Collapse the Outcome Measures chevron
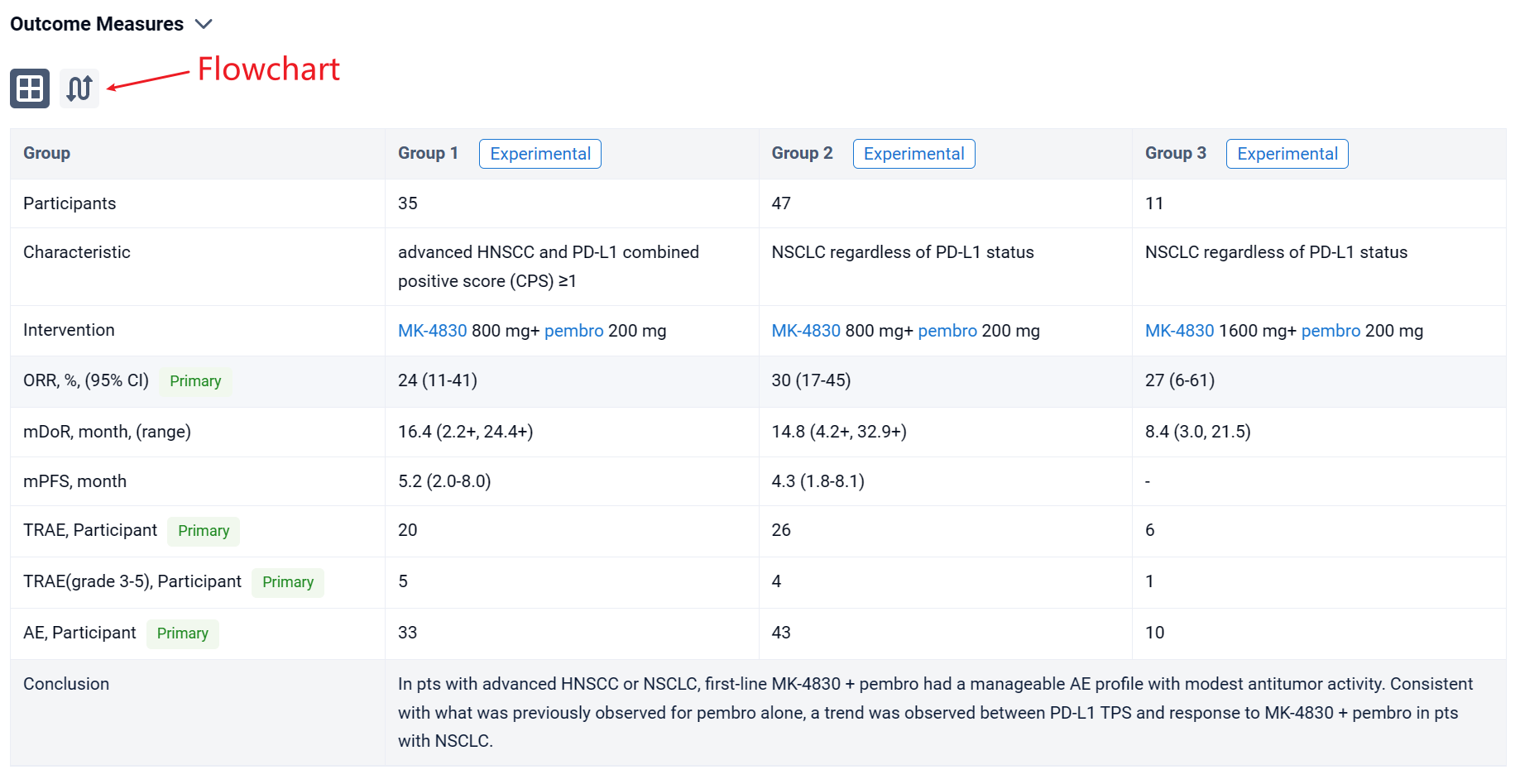 204,24
